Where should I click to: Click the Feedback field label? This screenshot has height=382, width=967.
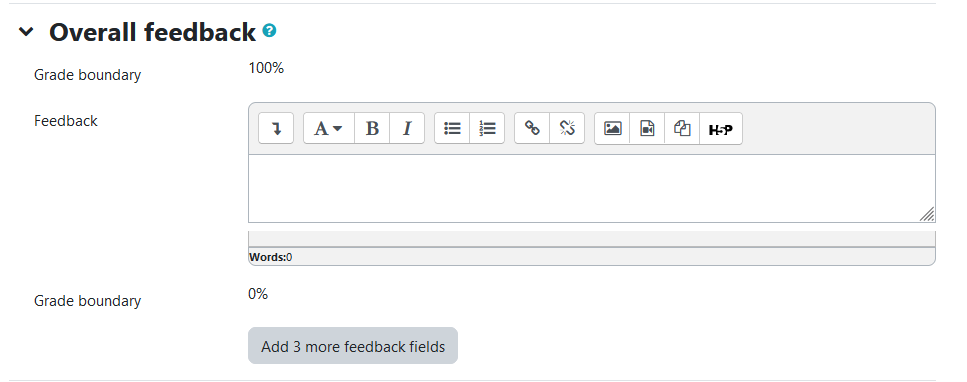point(66,121)
